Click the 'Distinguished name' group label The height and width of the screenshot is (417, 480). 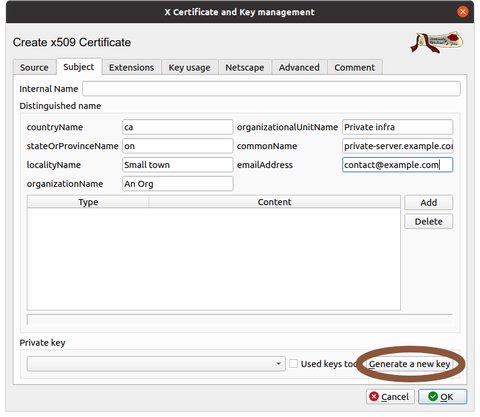[x=60, y=106]
